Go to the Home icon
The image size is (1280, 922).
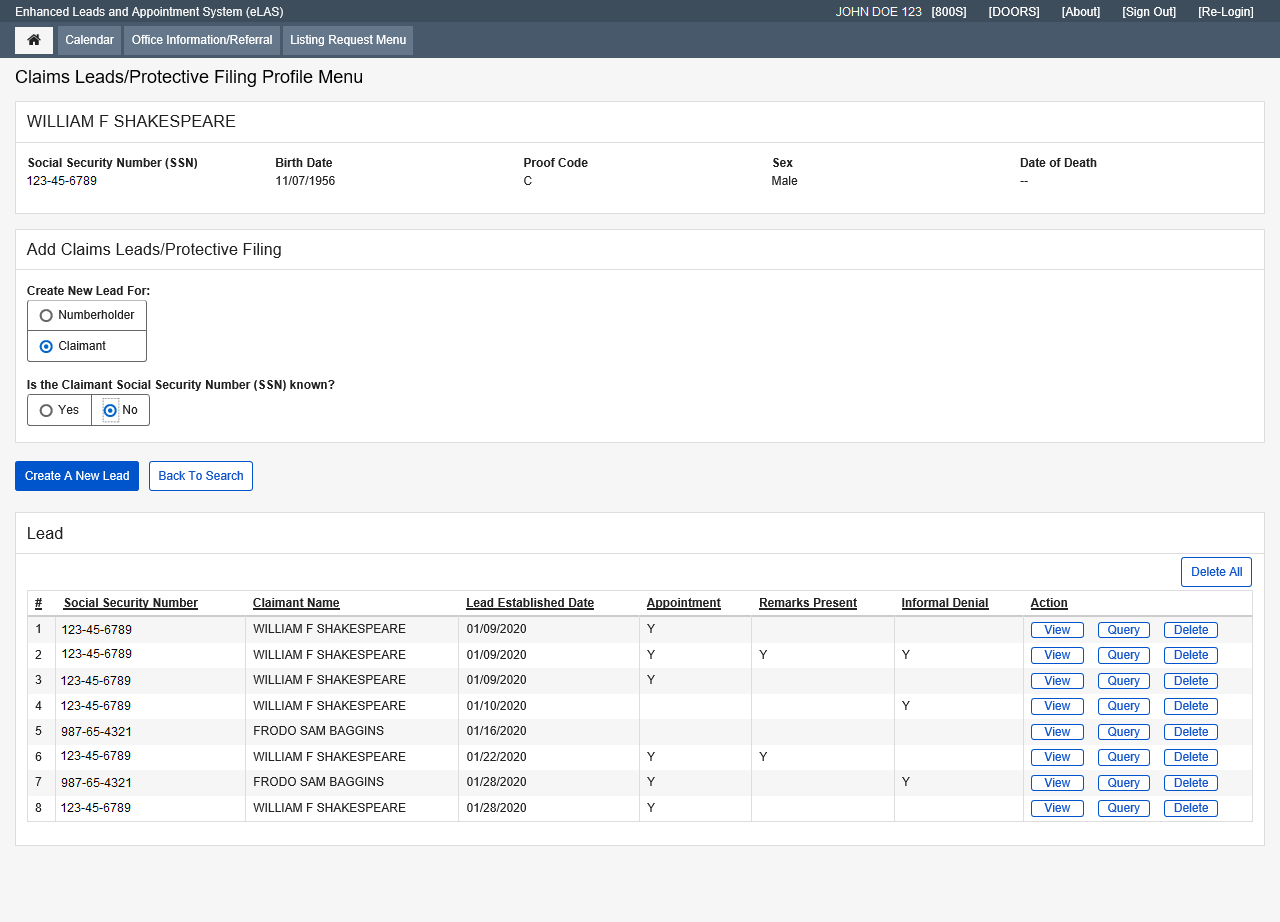(34, 40)
